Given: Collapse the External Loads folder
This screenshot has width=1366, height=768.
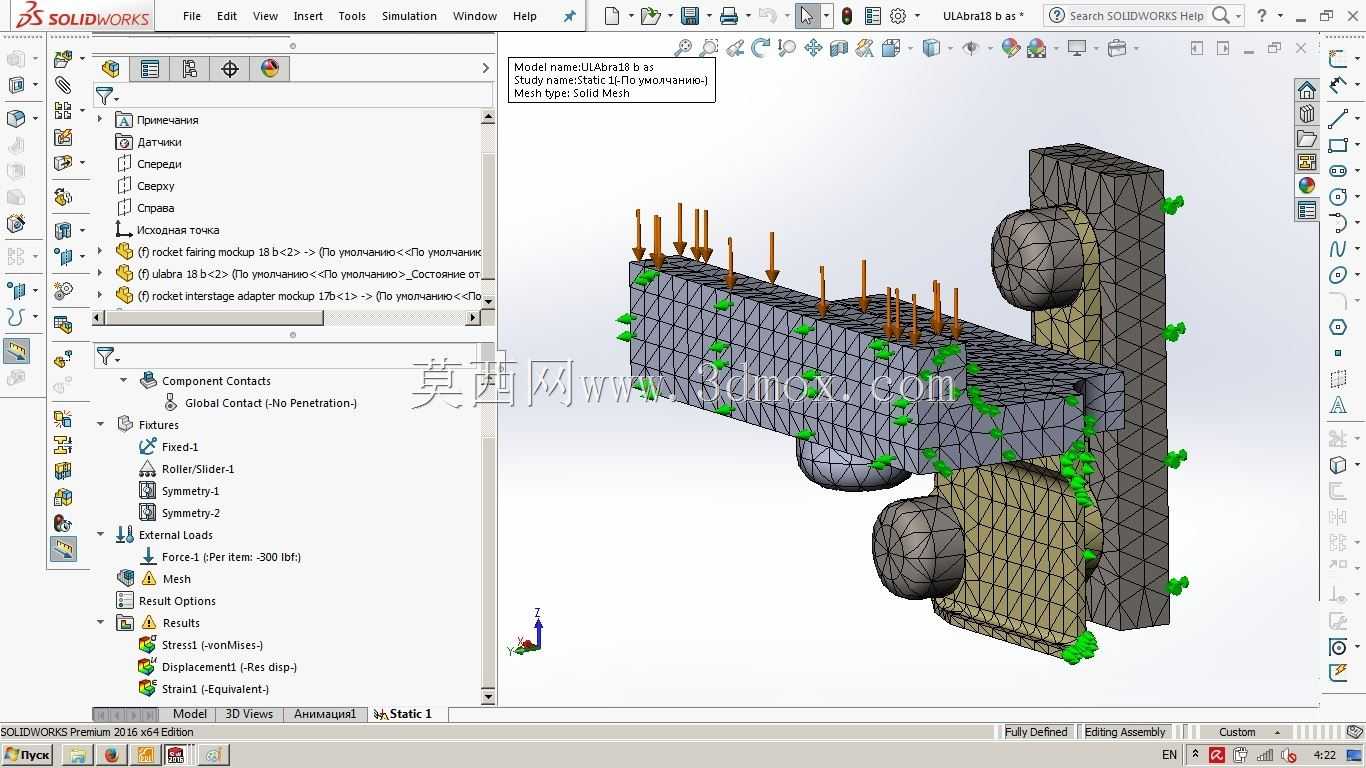Looking at the screenshot, I should pos(101,535).
